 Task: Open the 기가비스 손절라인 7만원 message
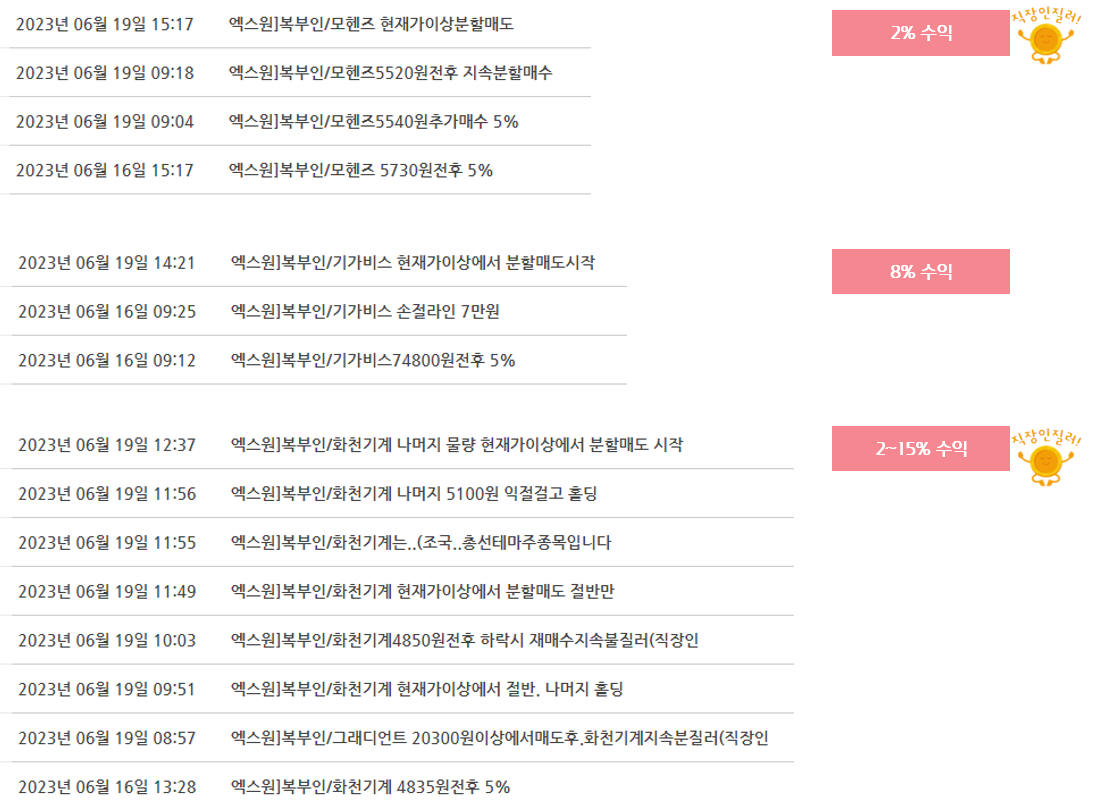(x=365, y=312)
